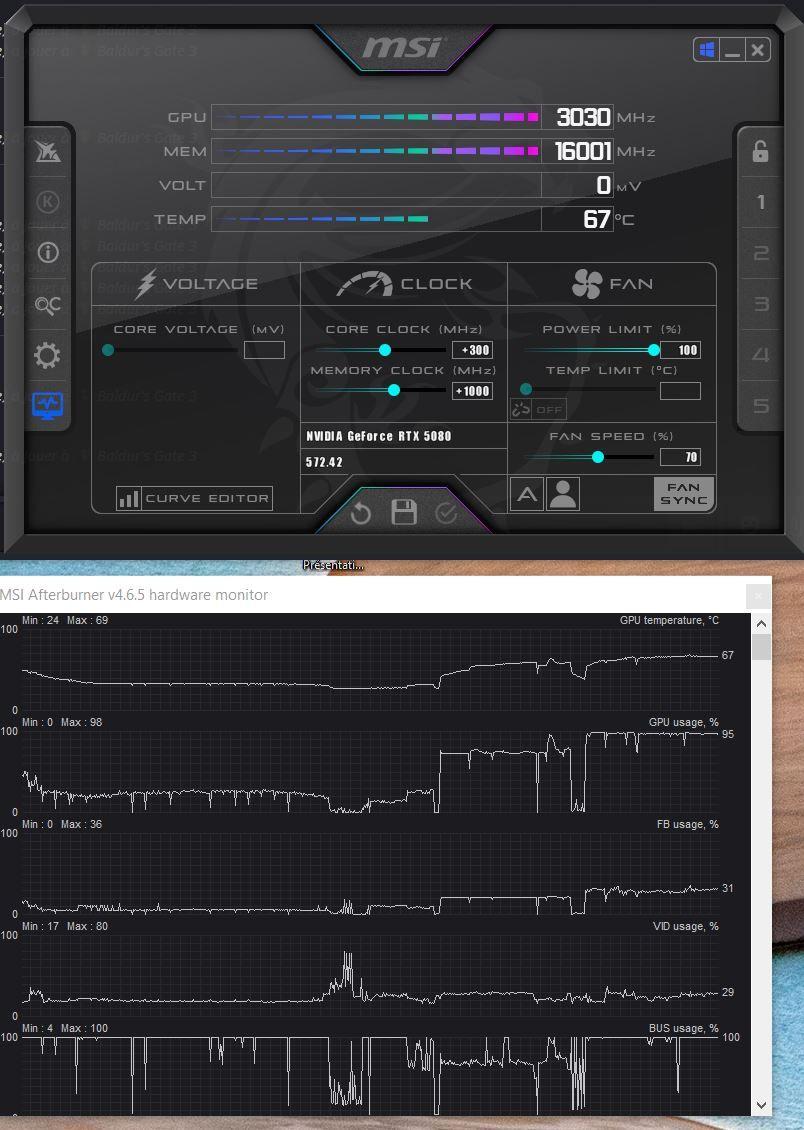This screenshot has height=1130, width=804.
Task: Show the system information panel
Action: [x=47, y=252]
